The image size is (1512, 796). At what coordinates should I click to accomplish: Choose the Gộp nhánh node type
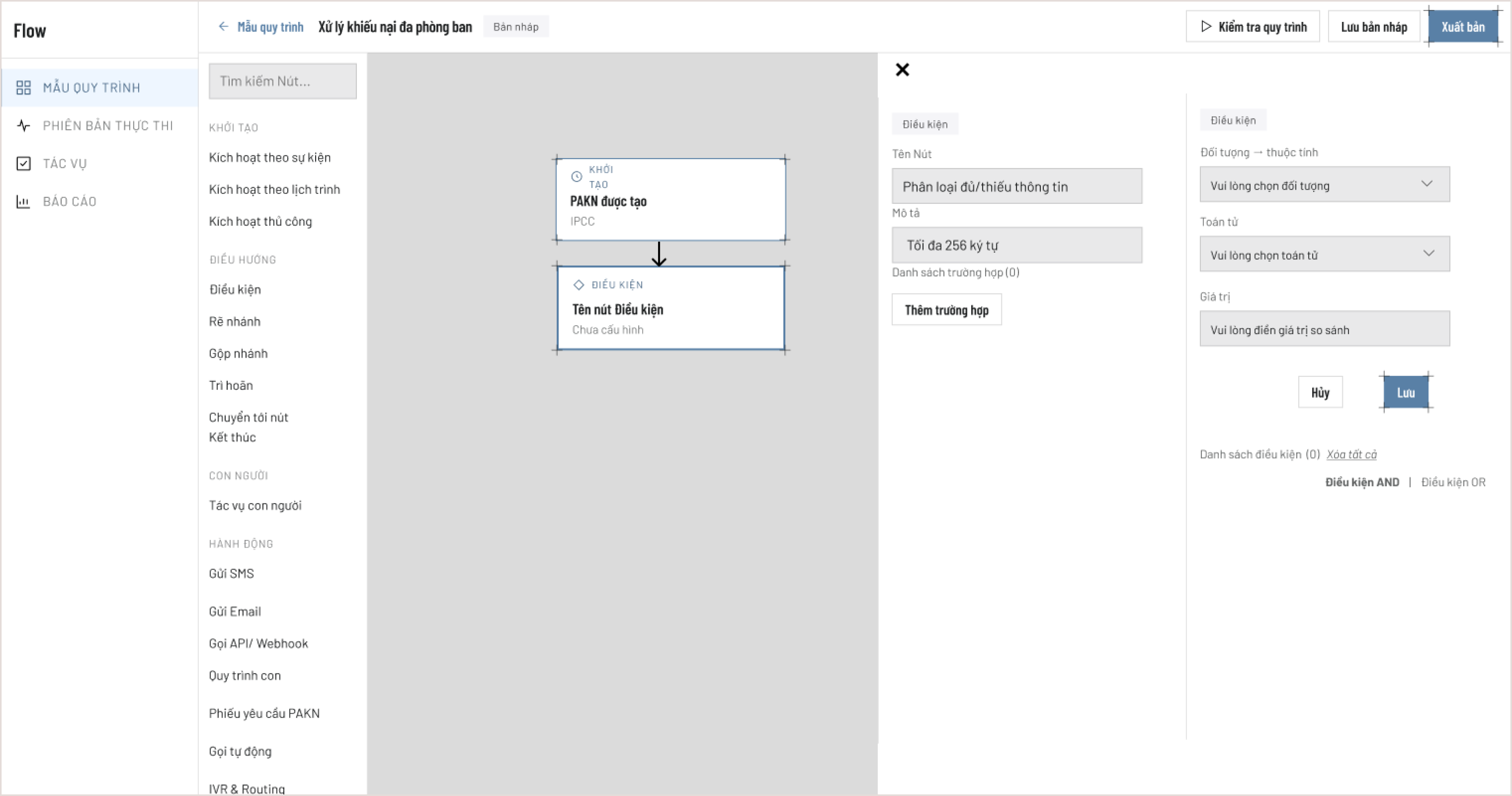pyautogui.click(x=238, y=353)
